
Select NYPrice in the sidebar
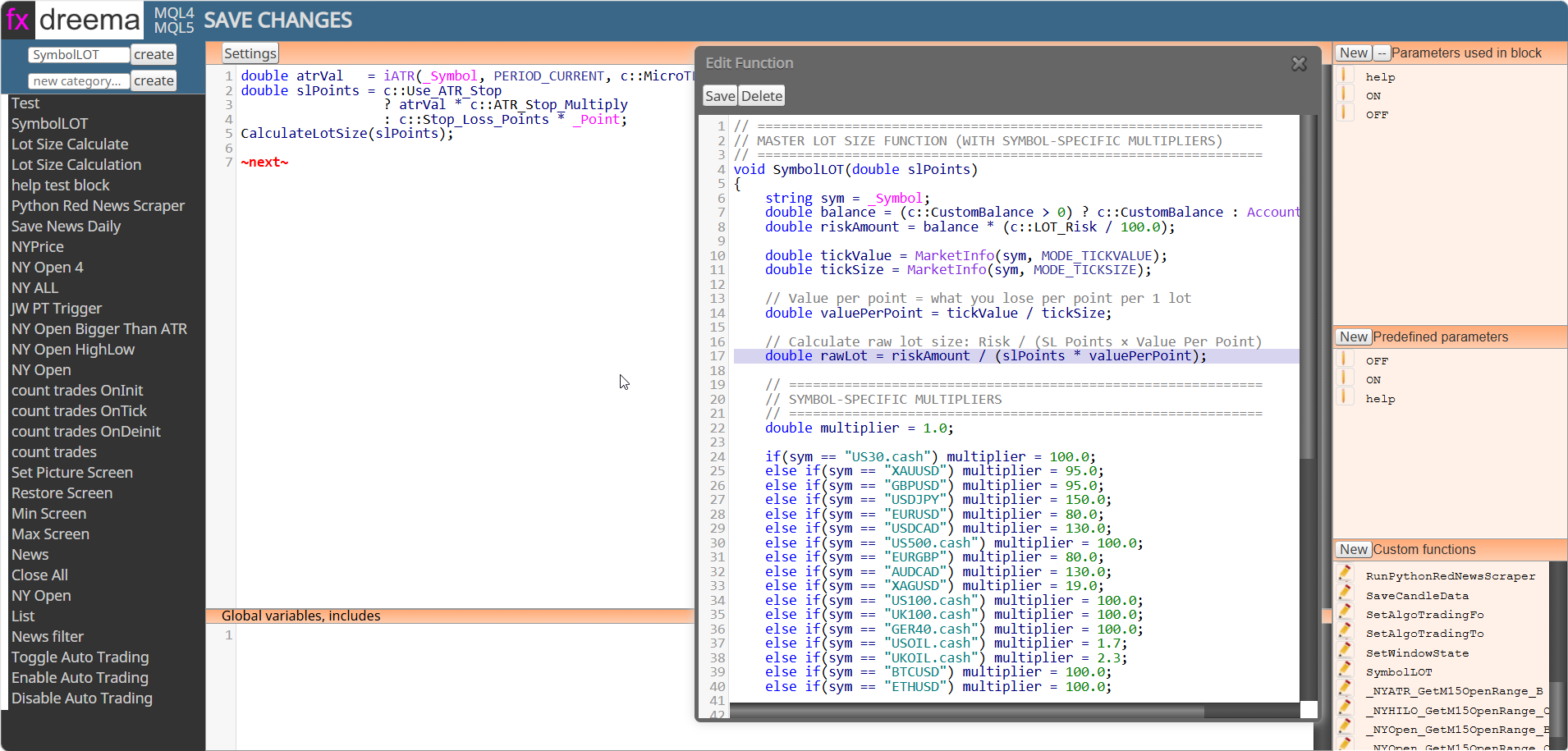click(x=38, y=247)
